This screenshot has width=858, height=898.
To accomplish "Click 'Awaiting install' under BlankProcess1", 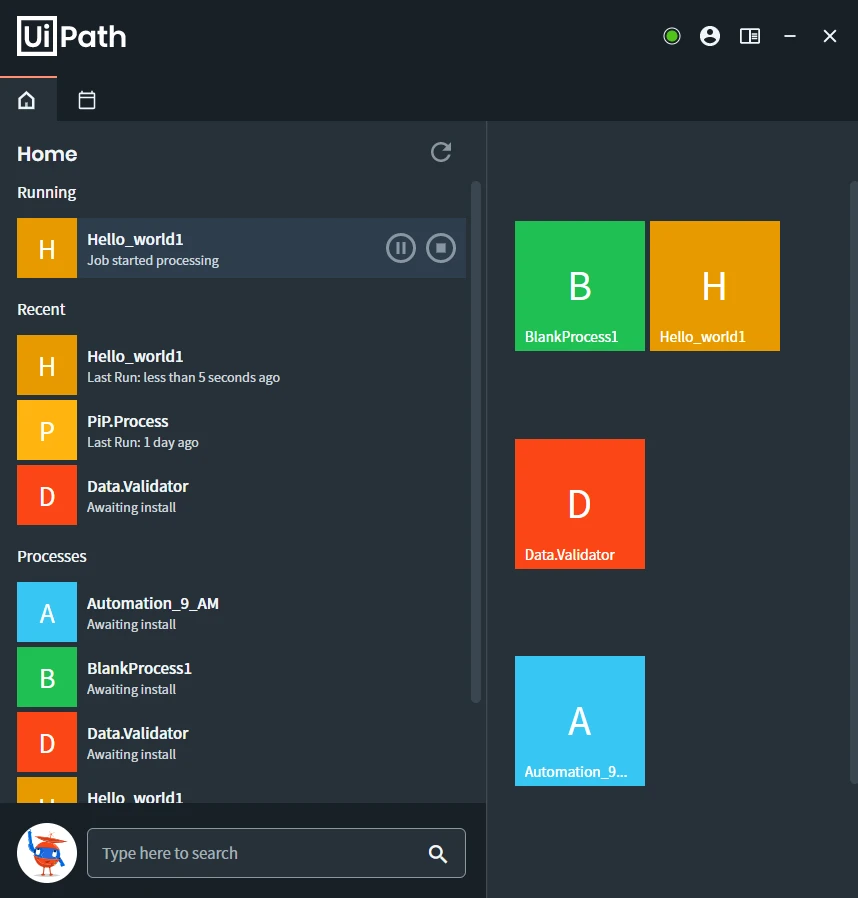I will point(131,690).
